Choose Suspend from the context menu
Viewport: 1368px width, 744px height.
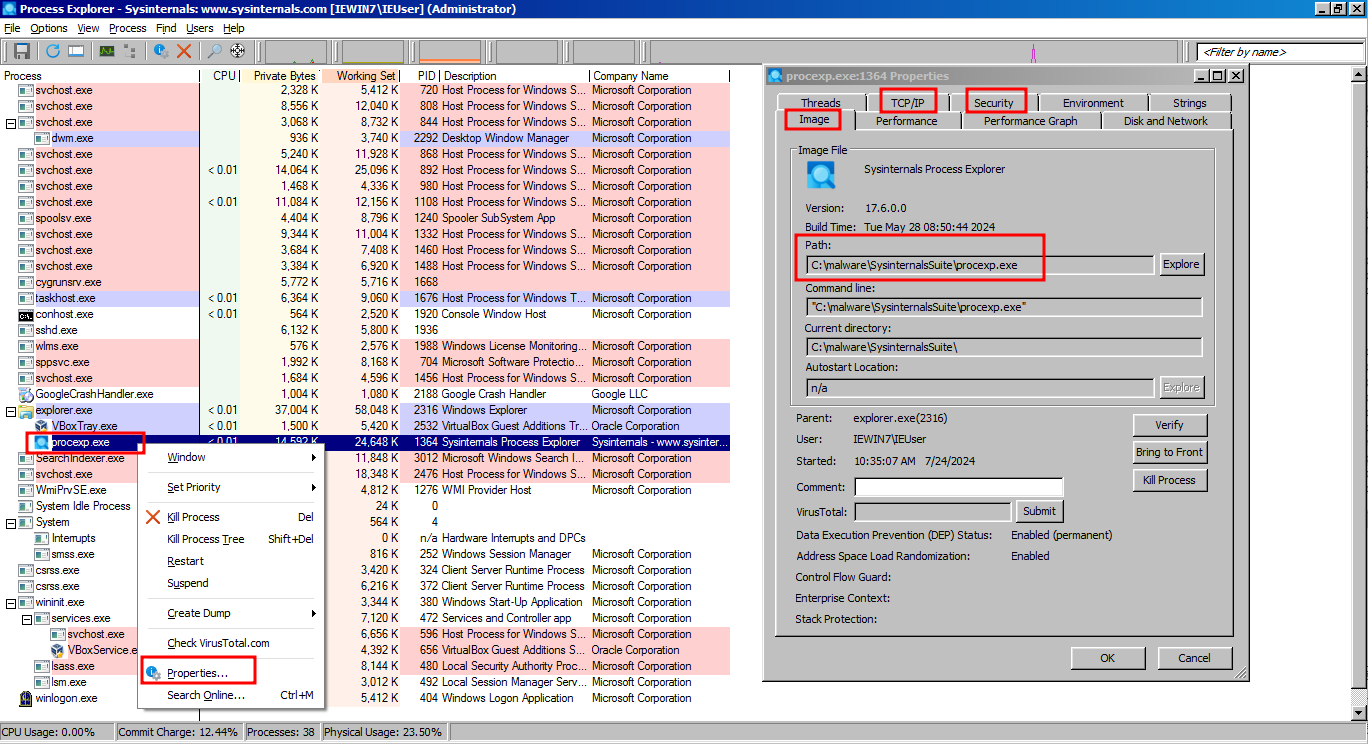click(x=230, y=583)
